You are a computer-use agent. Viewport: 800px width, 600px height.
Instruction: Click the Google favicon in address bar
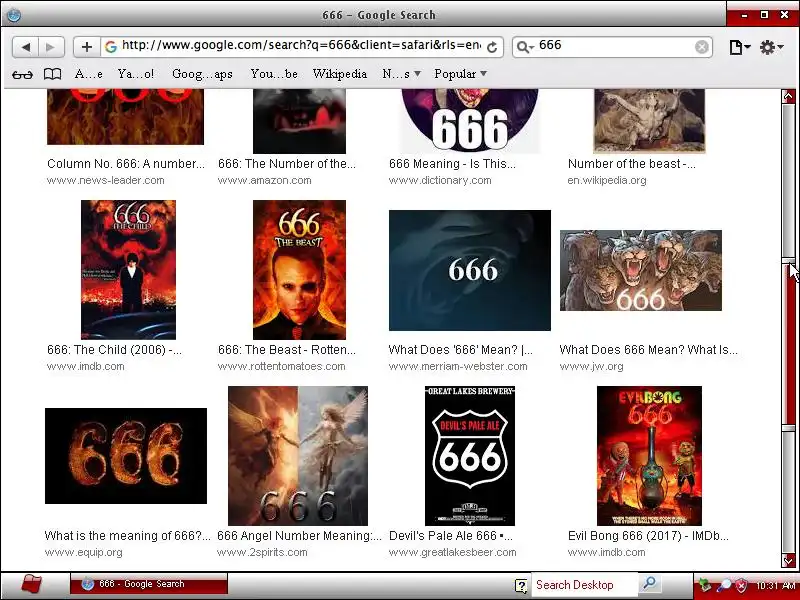click(x=111, y=47)
